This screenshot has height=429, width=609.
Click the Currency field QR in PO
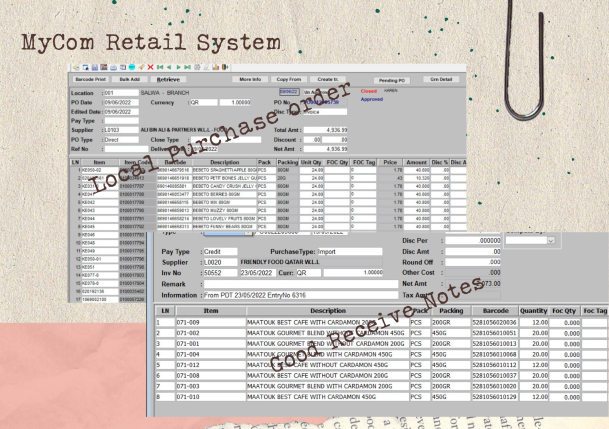204,102
